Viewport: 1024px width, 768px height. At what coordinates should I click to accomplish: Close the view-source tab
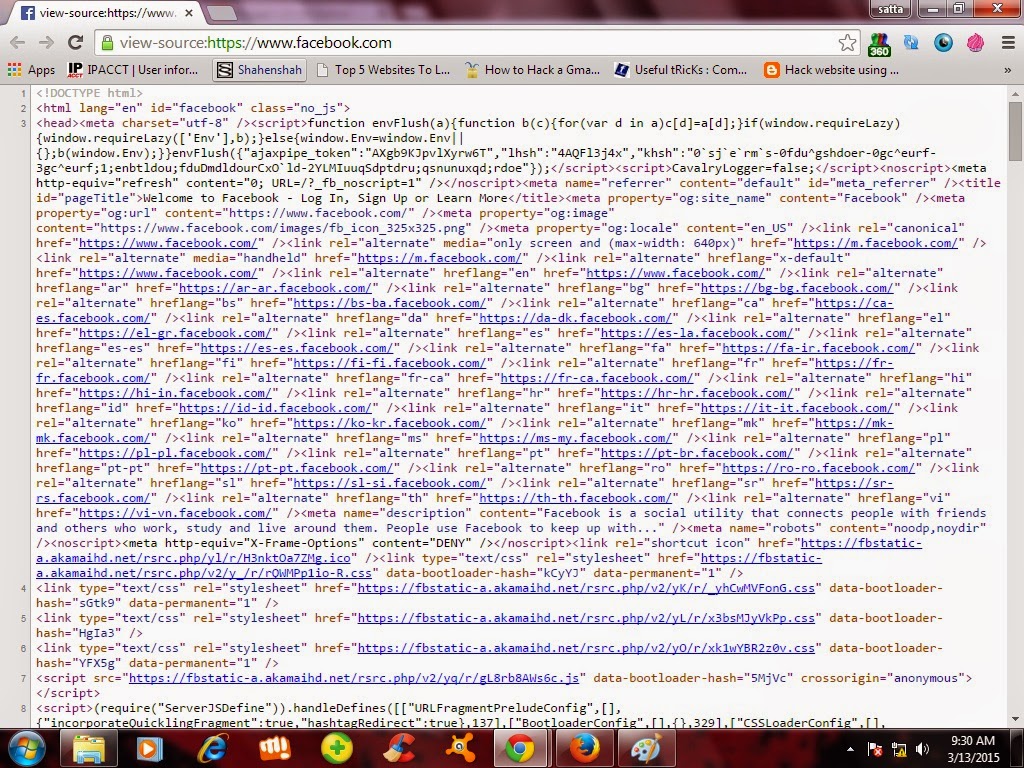(189, 12)
